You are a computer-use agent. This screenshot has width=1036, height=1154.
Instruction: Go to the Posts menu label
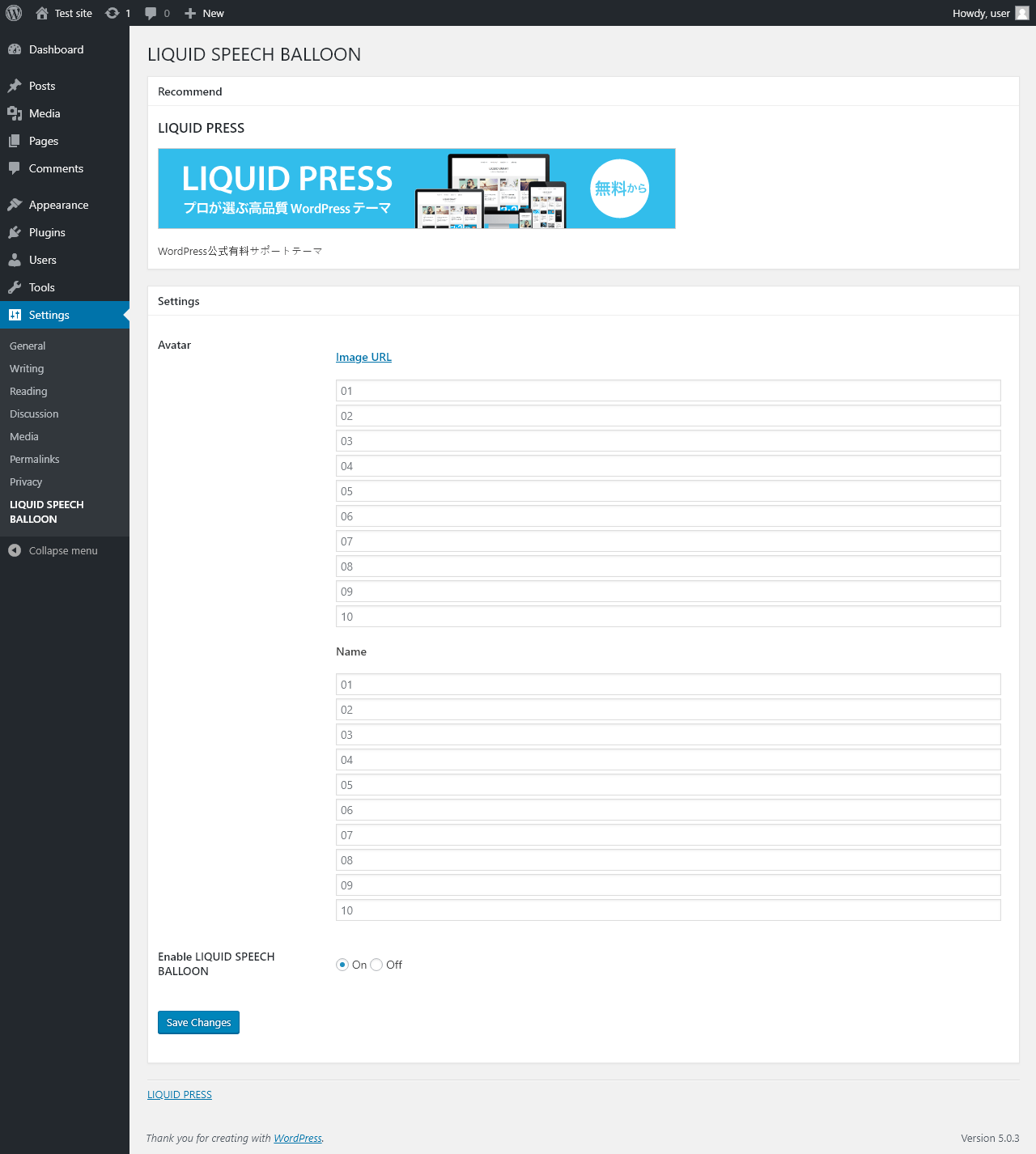point(42,86)
